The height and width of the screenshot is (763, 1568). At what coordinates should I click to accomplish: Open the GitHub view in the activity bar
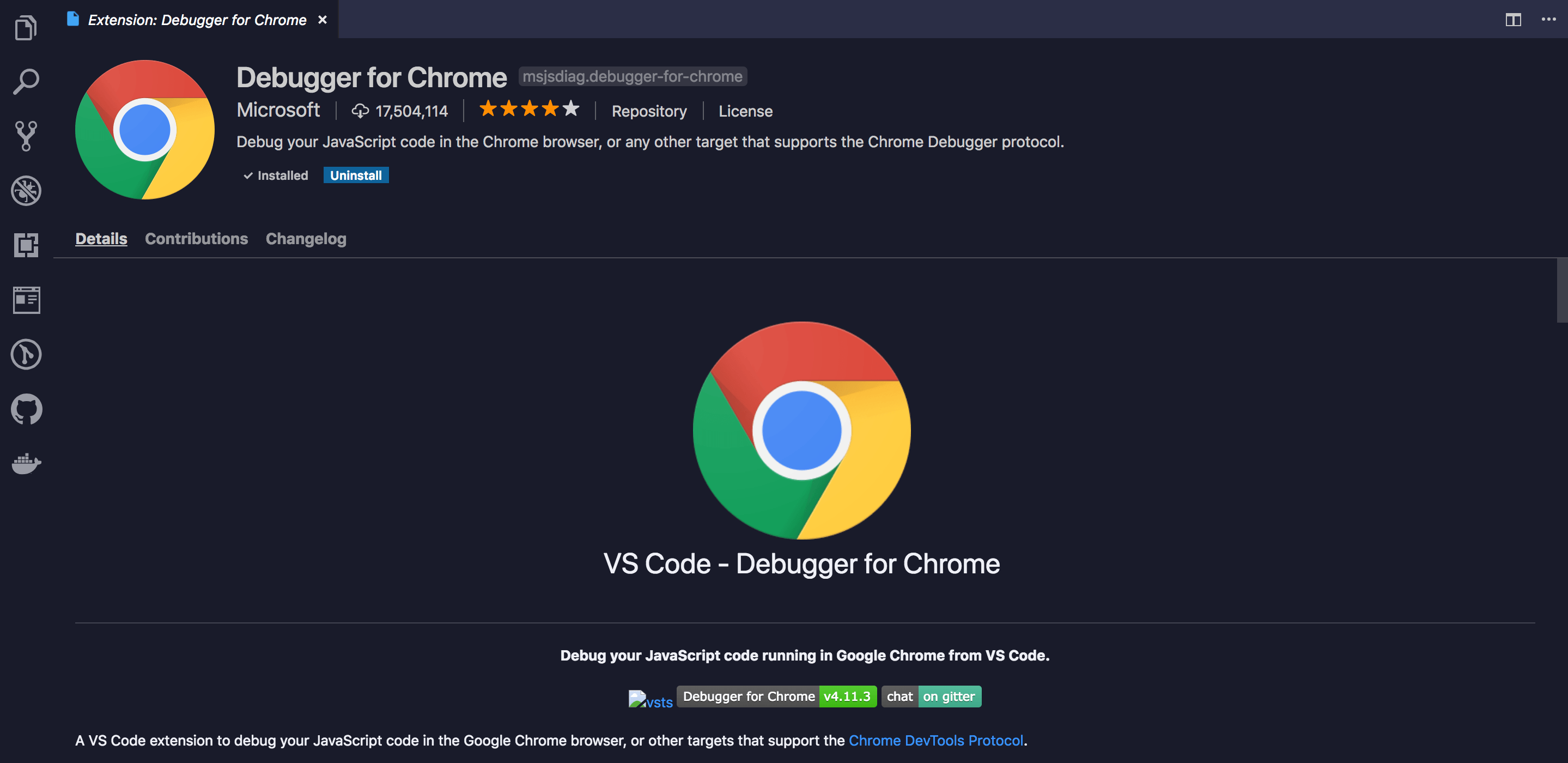coord(26,409)
